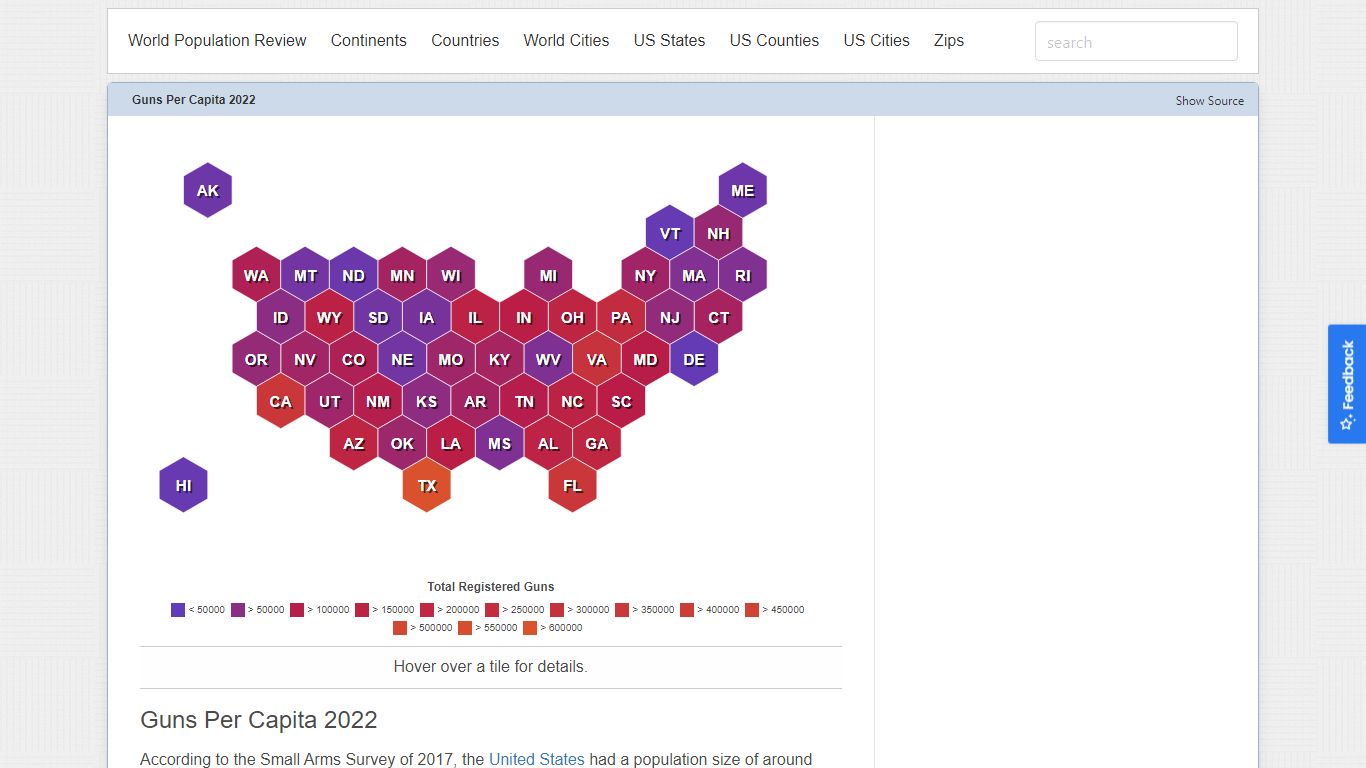Click the NE hexagon tile

[x=402, y=359]
